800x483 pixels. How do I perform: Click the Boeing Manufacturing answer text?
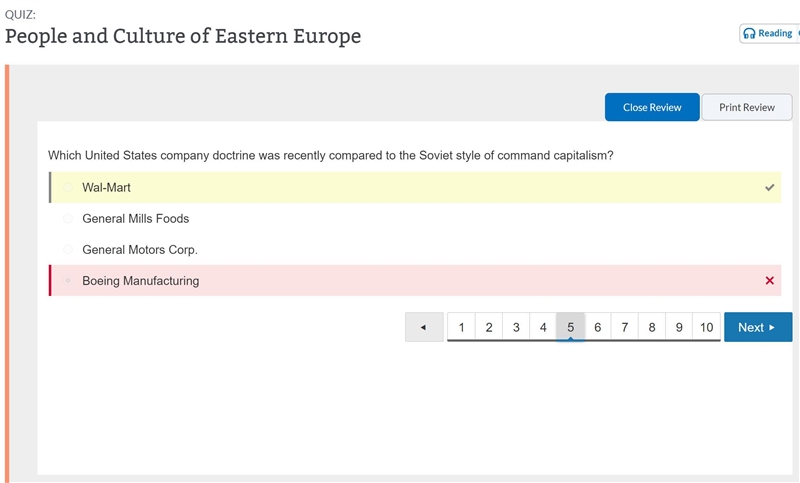(141, 281)
